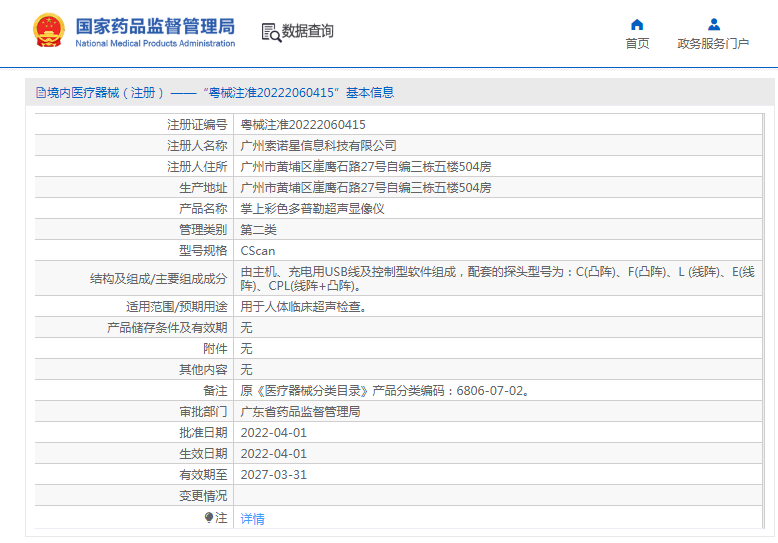Click 广东省药品监督管理局 value
Image resolution: width=778 pixels, height=543 pixels.
pos(300,411)
